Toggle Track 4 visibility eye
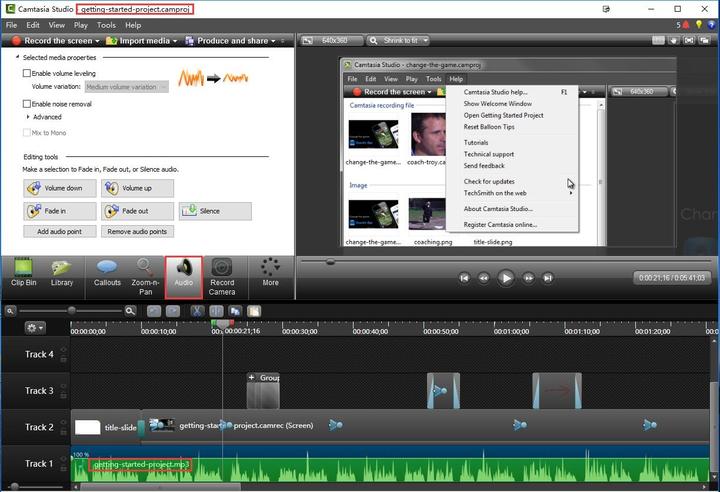 click(x=63, y=350)
